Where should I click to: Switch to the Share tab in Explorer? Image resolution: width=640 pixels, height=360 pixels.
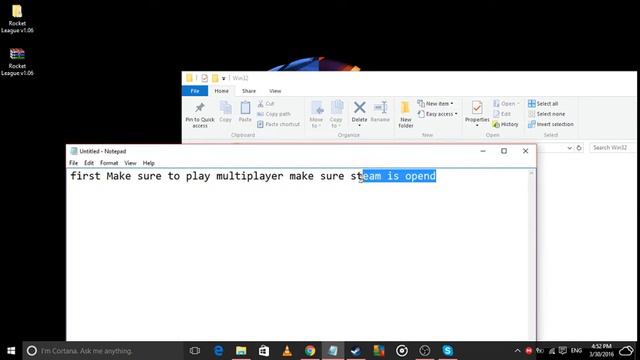[x=249, y=91]
